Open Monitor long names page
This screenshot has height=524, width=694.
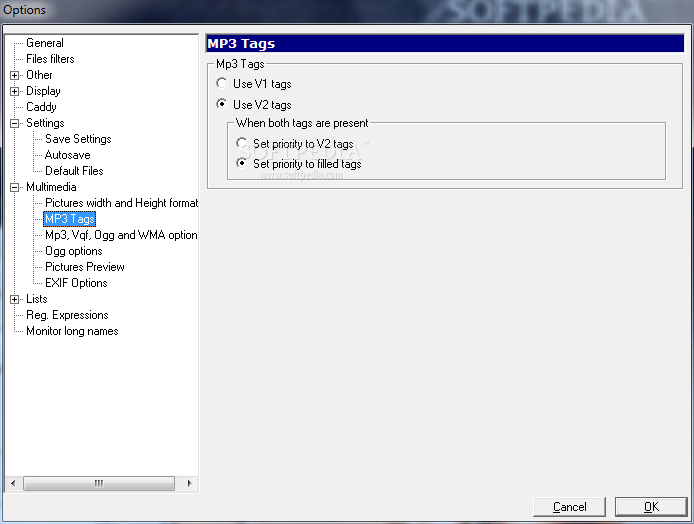(72, 331)
